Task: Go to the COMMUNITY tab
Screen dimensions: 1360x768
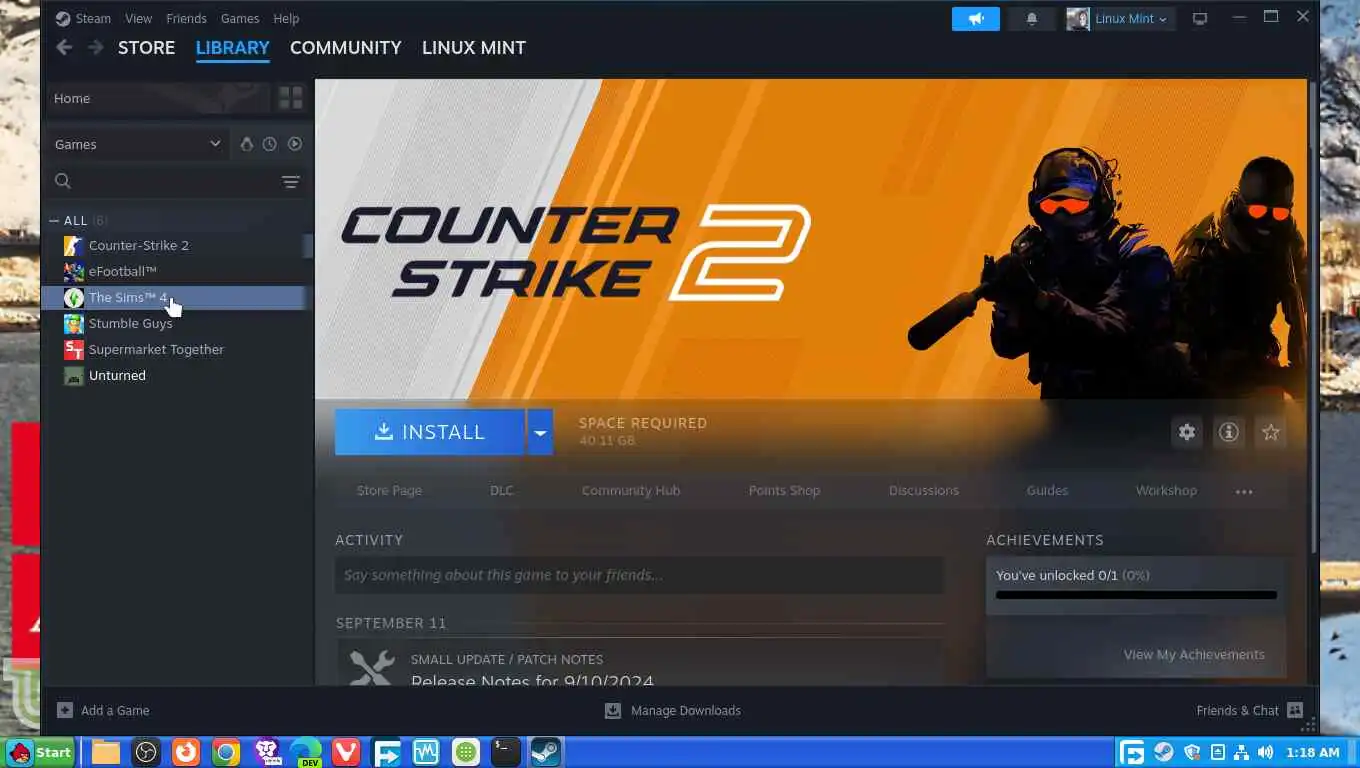Action: coord(345,47)
